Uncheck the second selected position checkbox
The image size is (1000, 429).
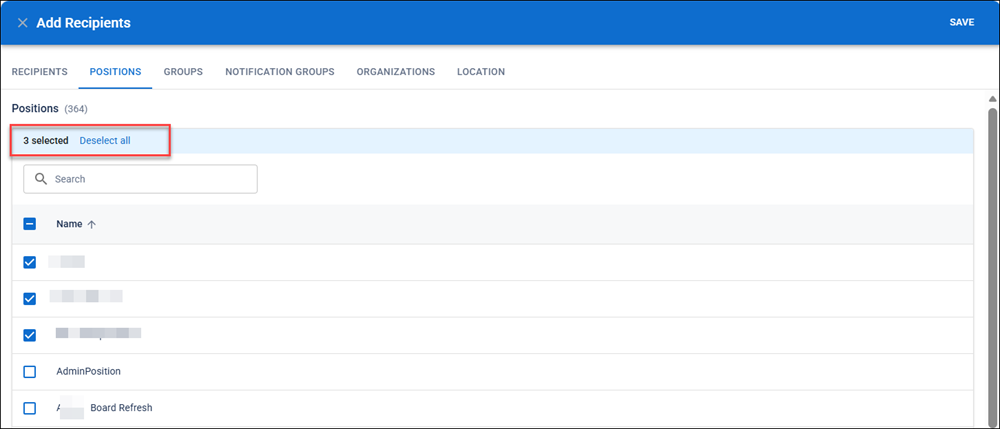coord(29,298)
